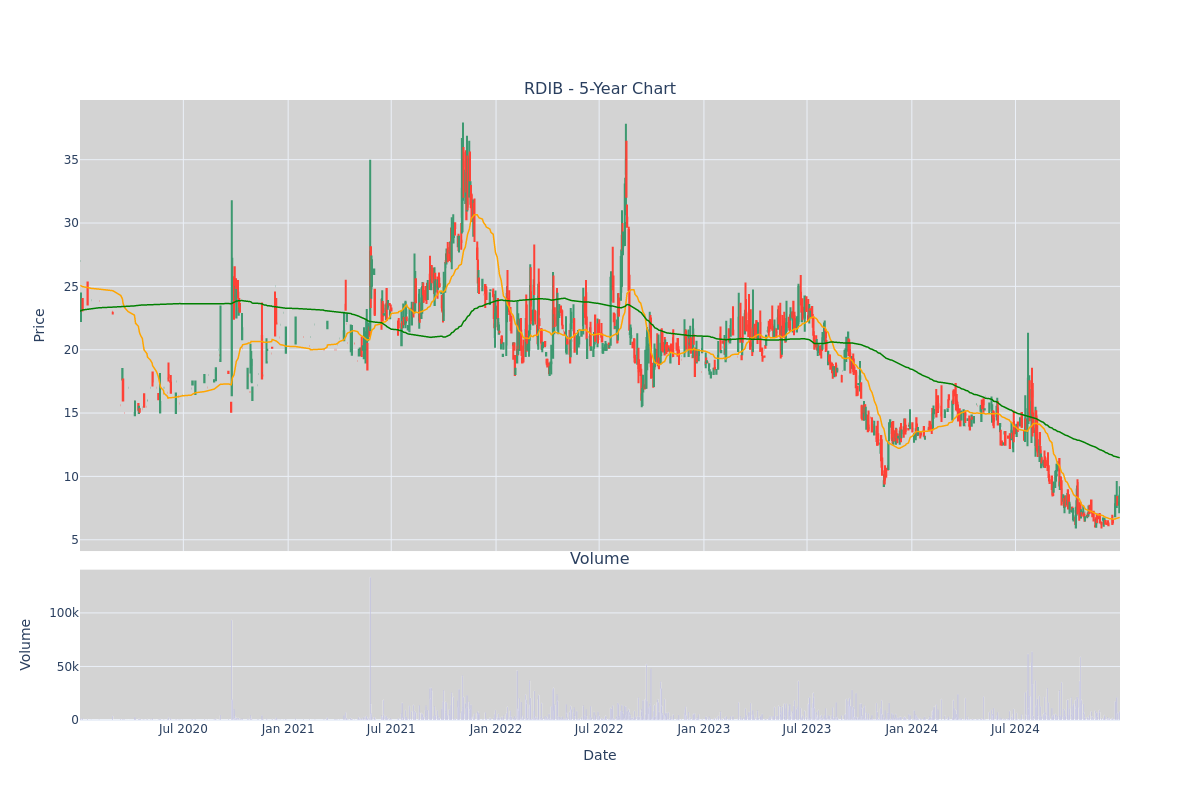
Task: Click the price tick label '35'
Action: (71, 160)
